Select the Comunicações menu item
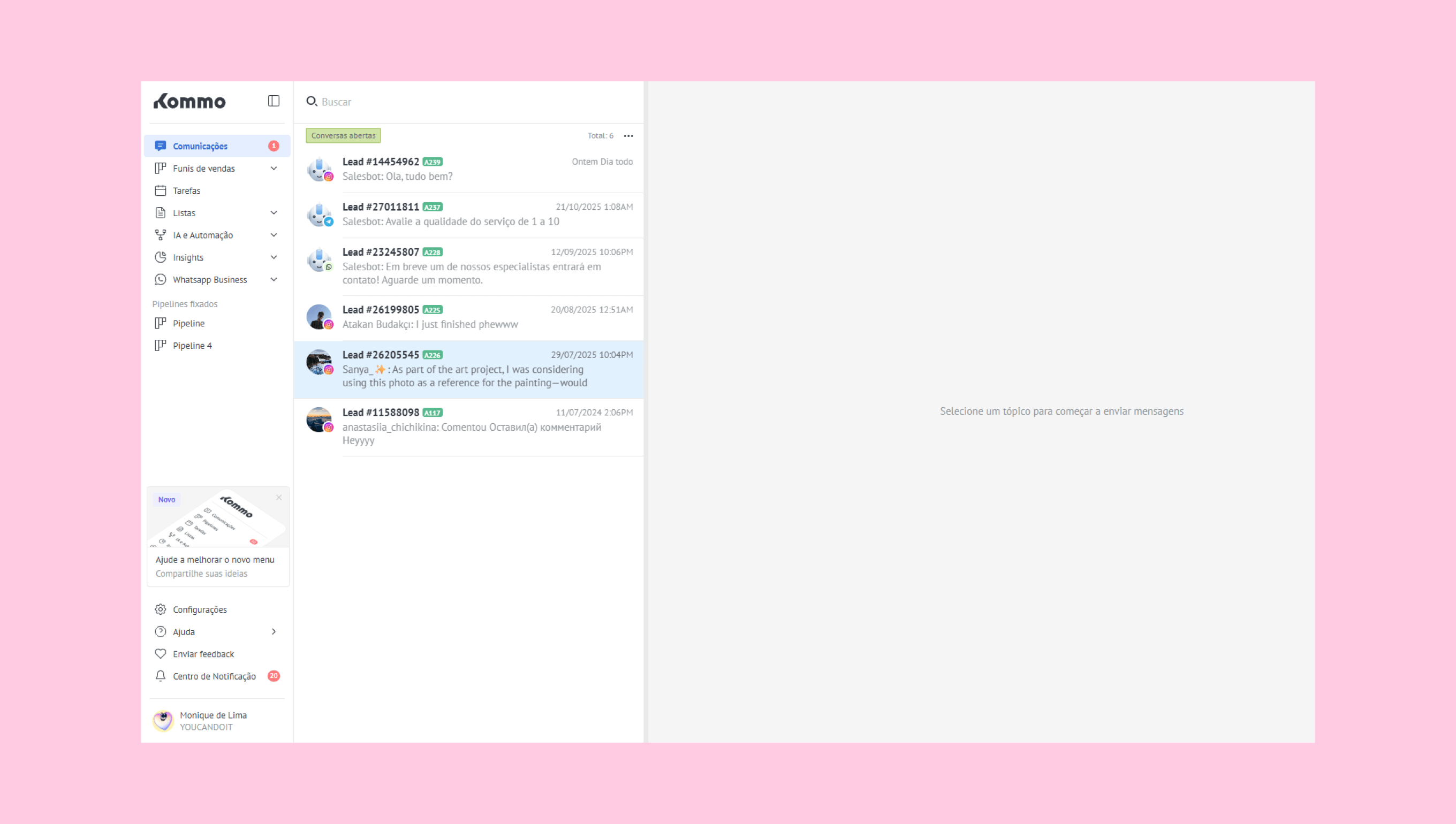The width and height of the screenshot is (1456, 824). pyautogui.click(x=200, y=146)
